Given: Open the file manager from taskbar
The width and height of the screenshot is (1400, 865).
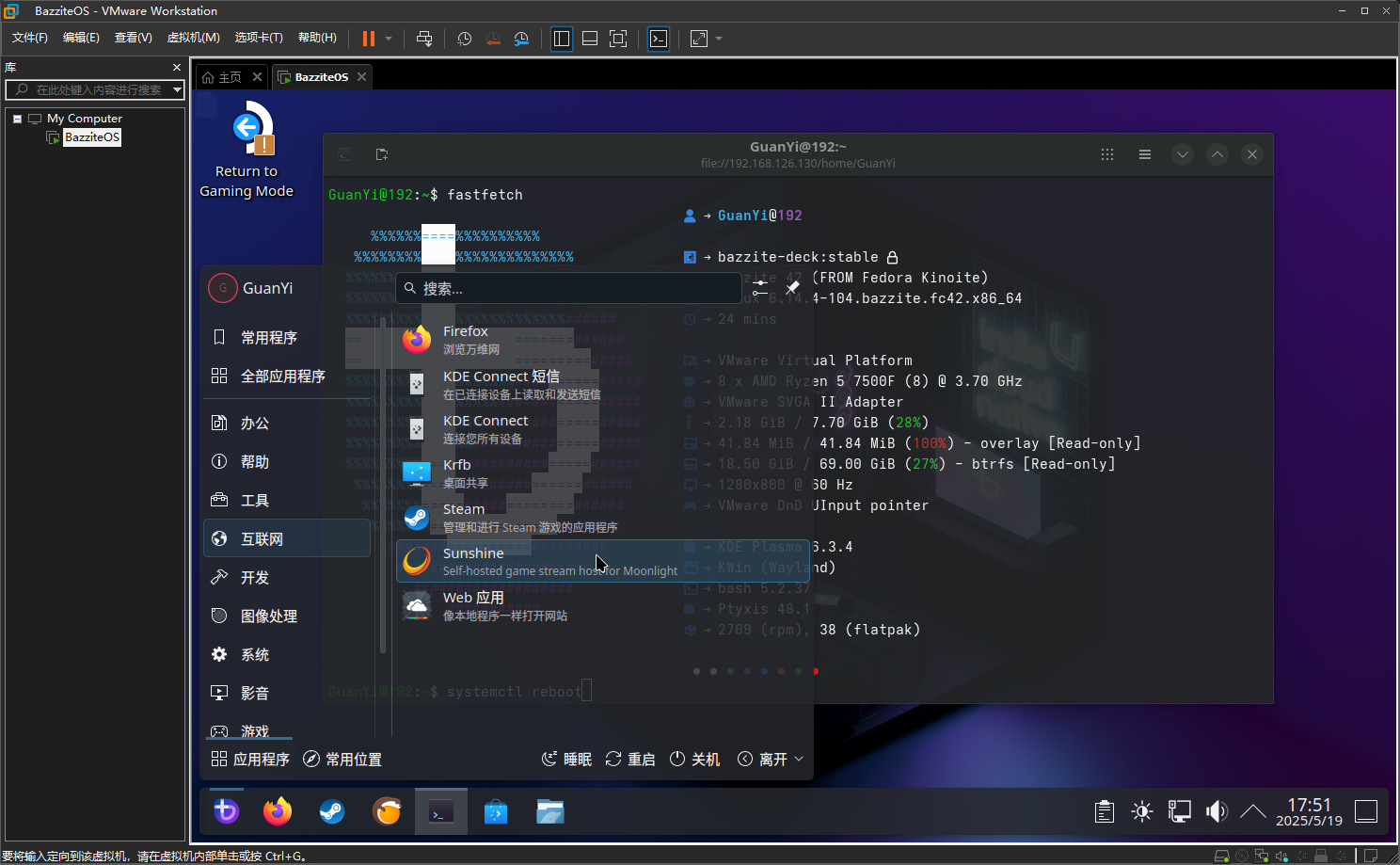Looking at the screenshot, I should 550,811.
